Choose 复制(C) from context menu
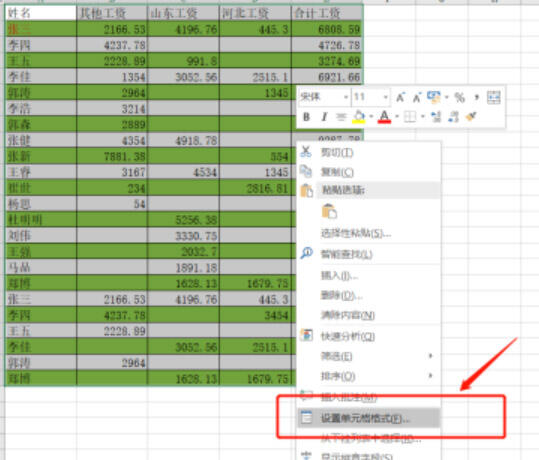 (368, 172)
